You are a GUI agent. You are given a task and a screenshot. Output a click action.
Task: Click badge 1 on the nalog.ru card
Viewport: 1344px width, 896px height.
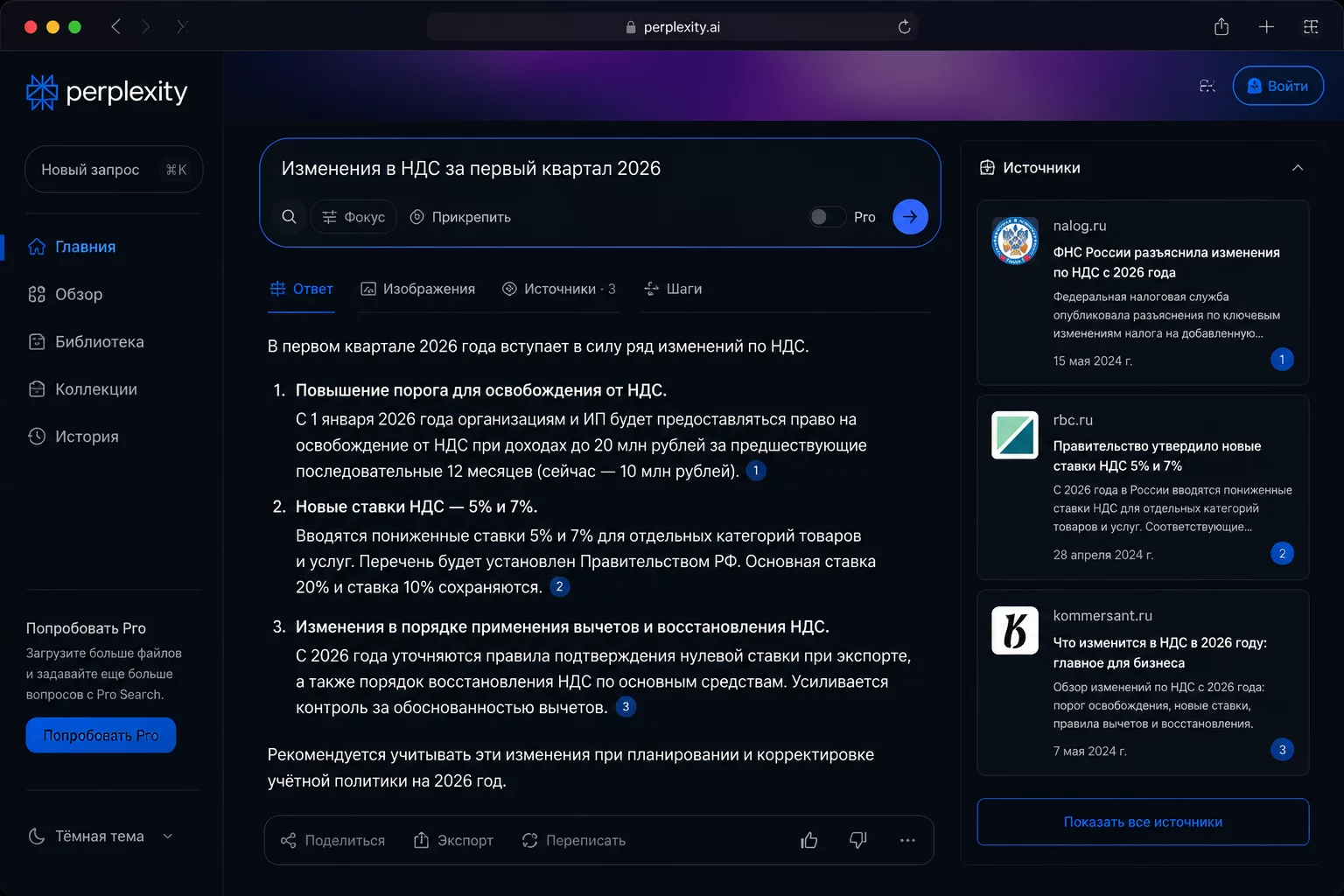(1282, 360)
